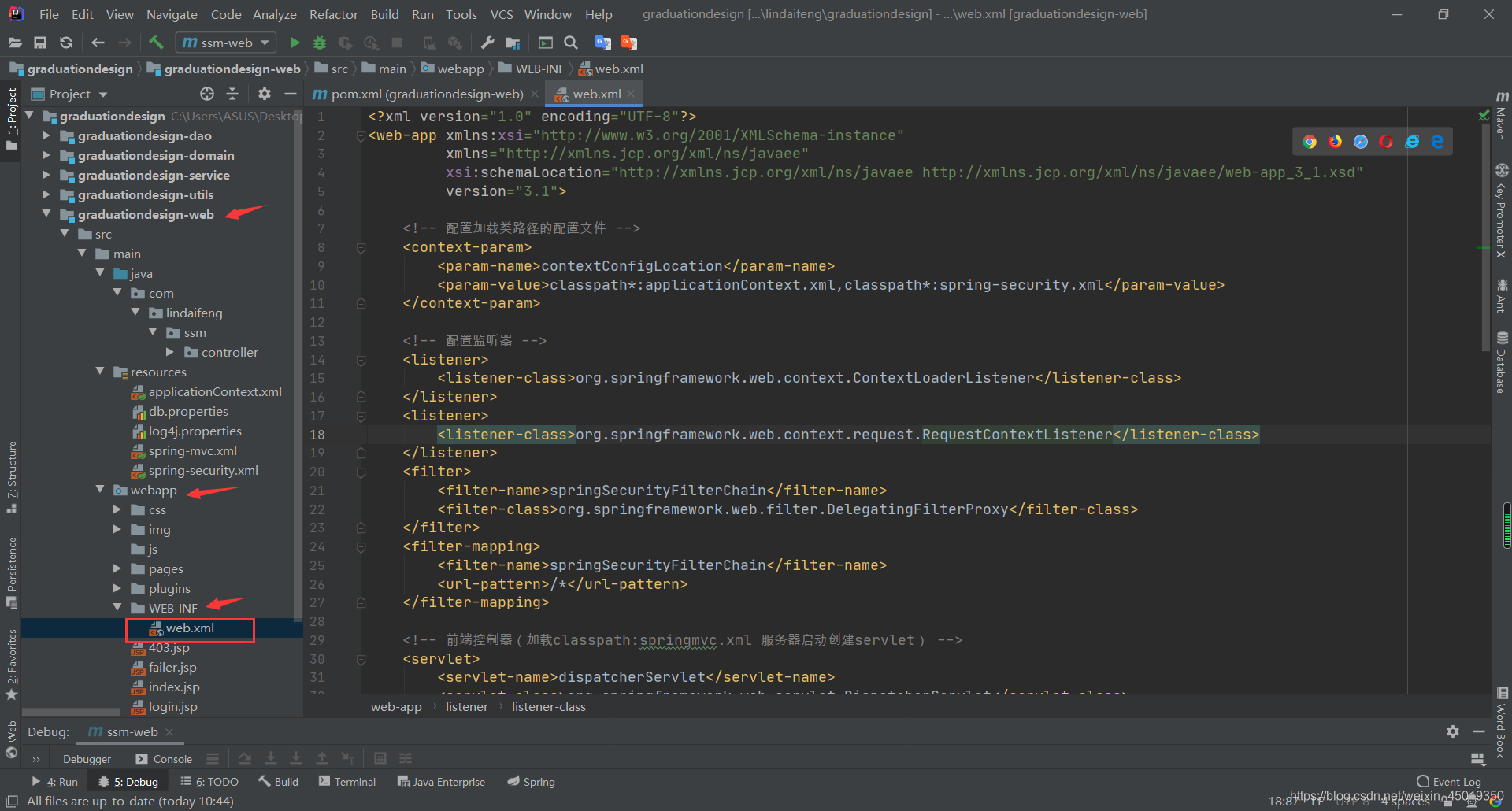Toggle the Structure side panel
This screenshot has height=811, width=1512.
(11, 477)
